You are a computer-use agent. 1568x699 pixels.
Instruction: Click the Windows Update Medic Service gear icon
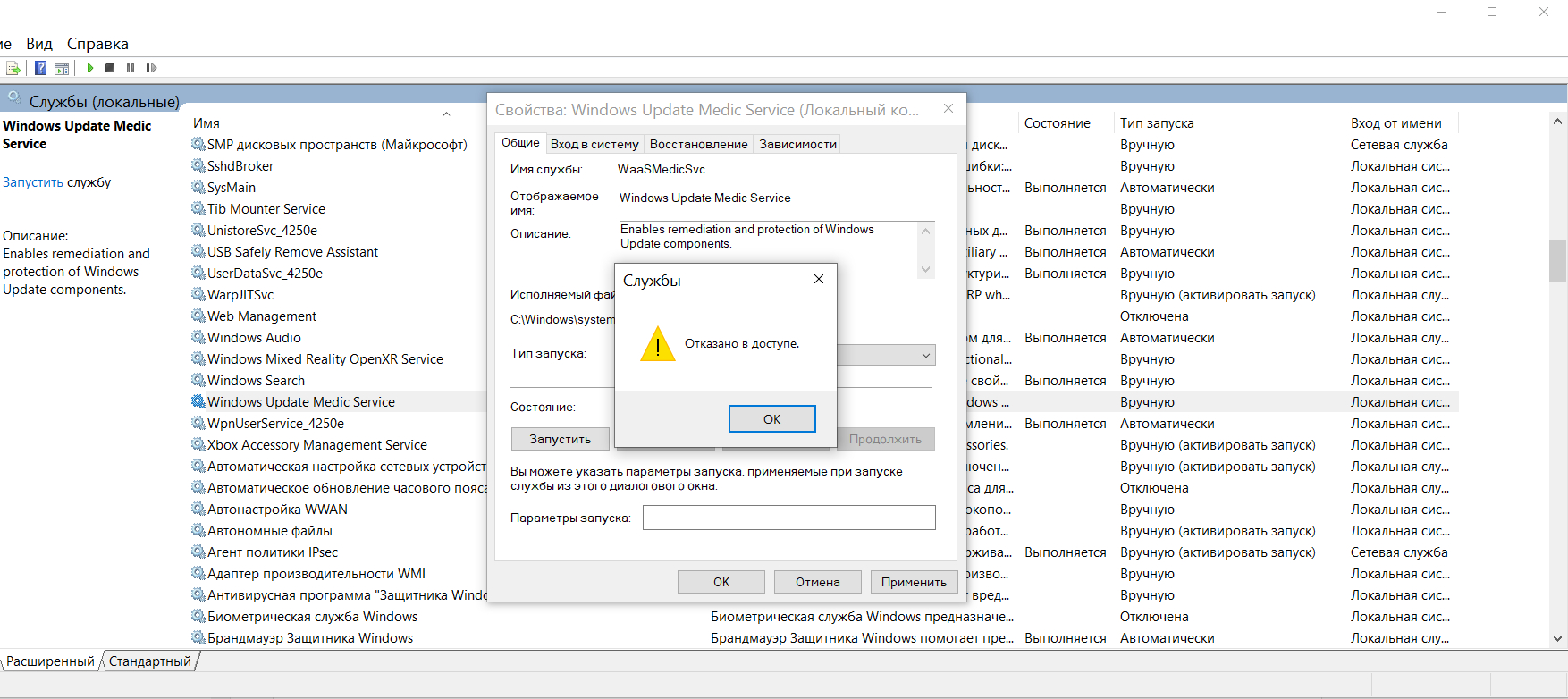coord(198,401)
